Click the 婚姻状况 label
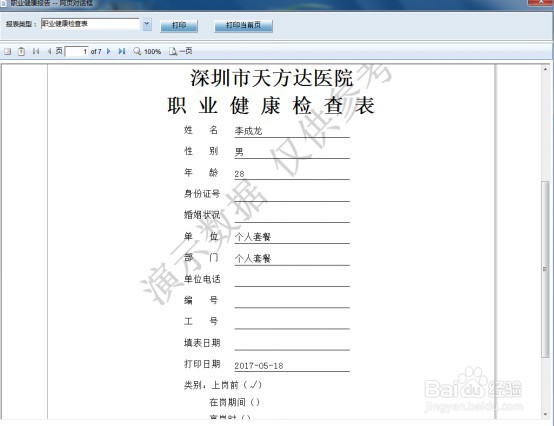 pos(202,215)
